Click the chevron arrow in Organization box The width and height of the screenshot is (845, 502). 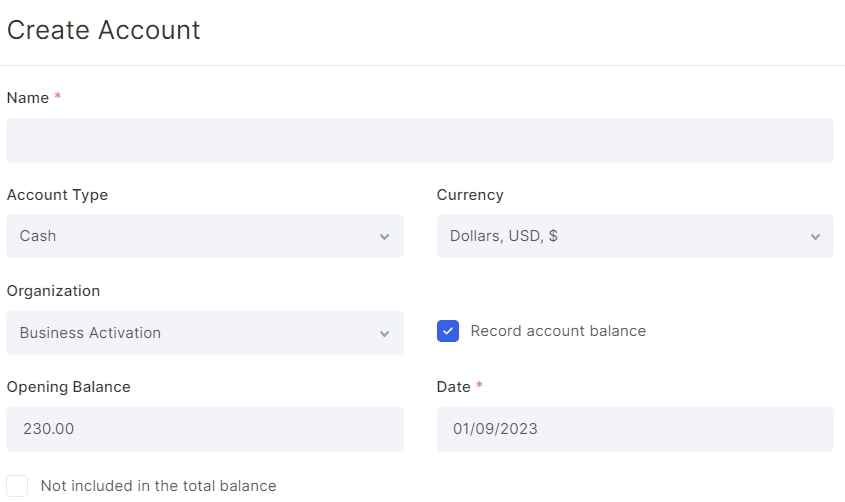pos(384,333)
